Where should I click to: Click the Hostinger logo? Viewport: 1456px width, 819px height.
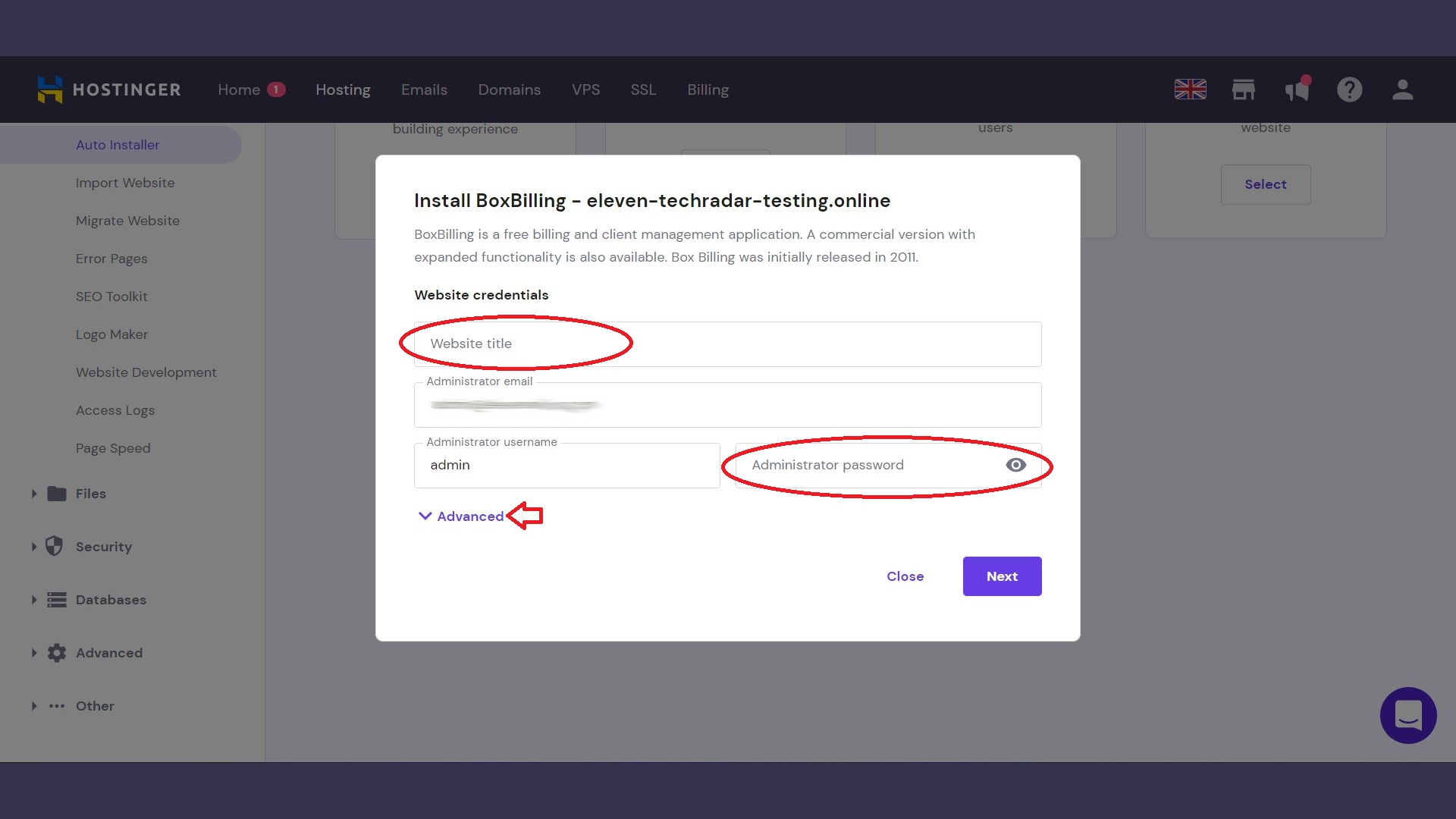pyautogui.click(x=109, y=89)
